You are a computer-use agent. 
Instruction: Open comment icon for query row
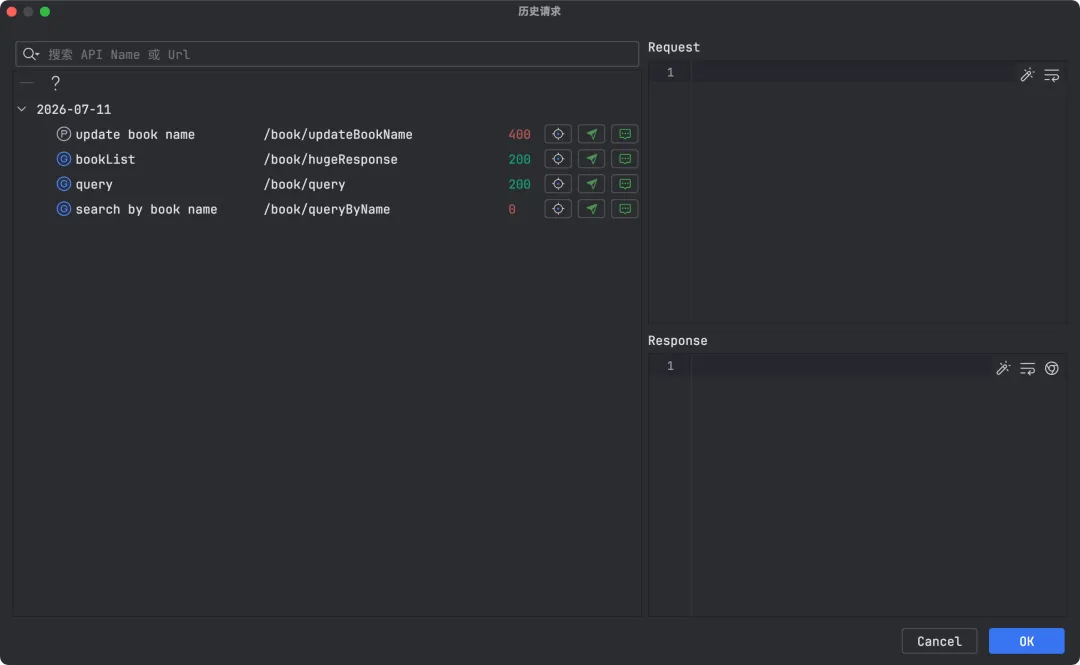pos(625,184)
